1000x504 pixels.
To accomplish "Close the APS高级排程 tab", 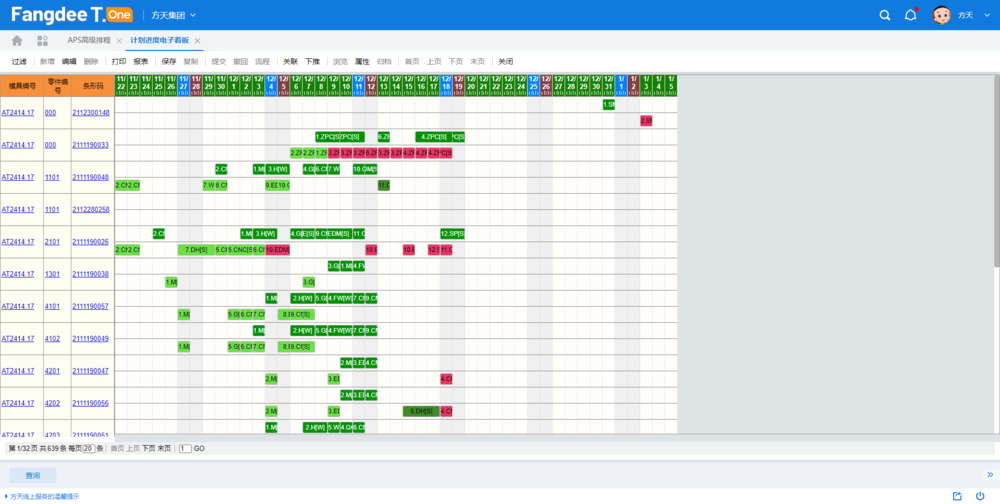I will point(119,41).
